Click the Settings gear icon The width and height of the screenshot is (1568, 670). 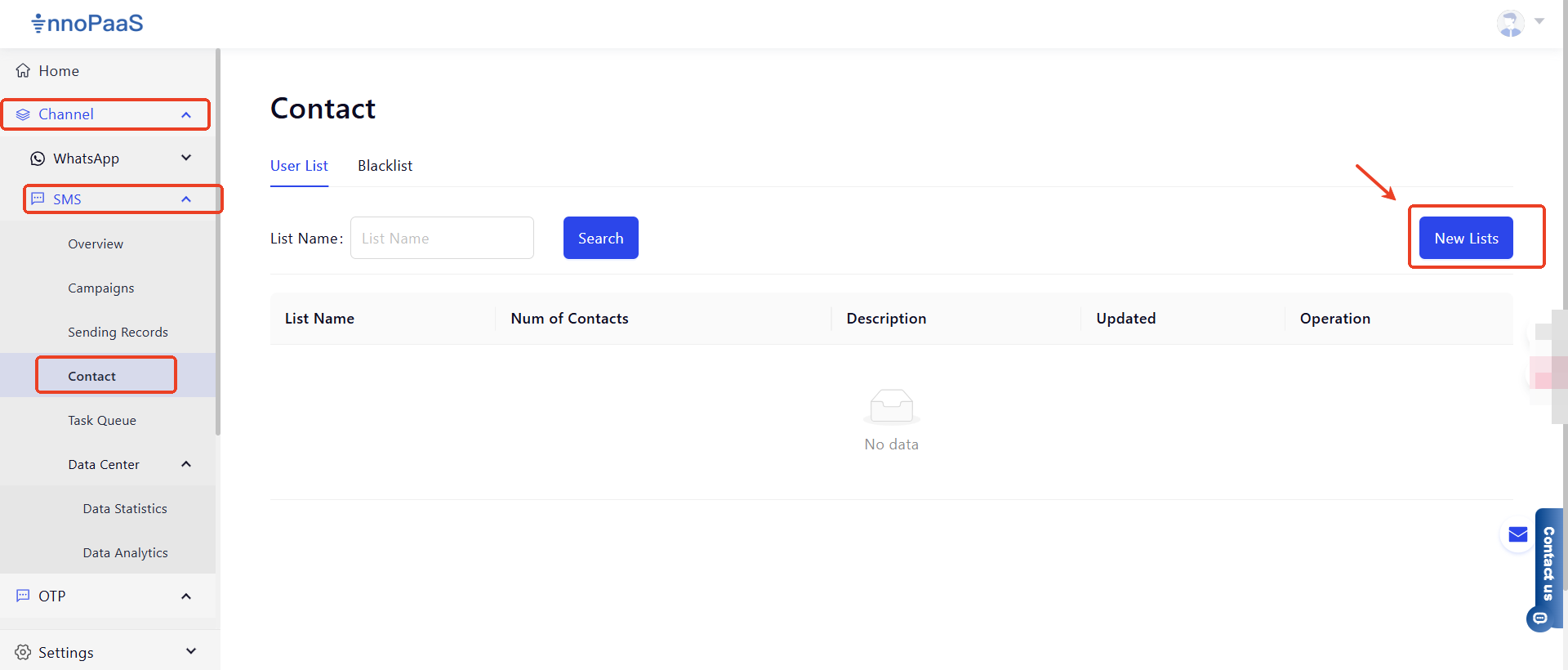coord(23,652)
